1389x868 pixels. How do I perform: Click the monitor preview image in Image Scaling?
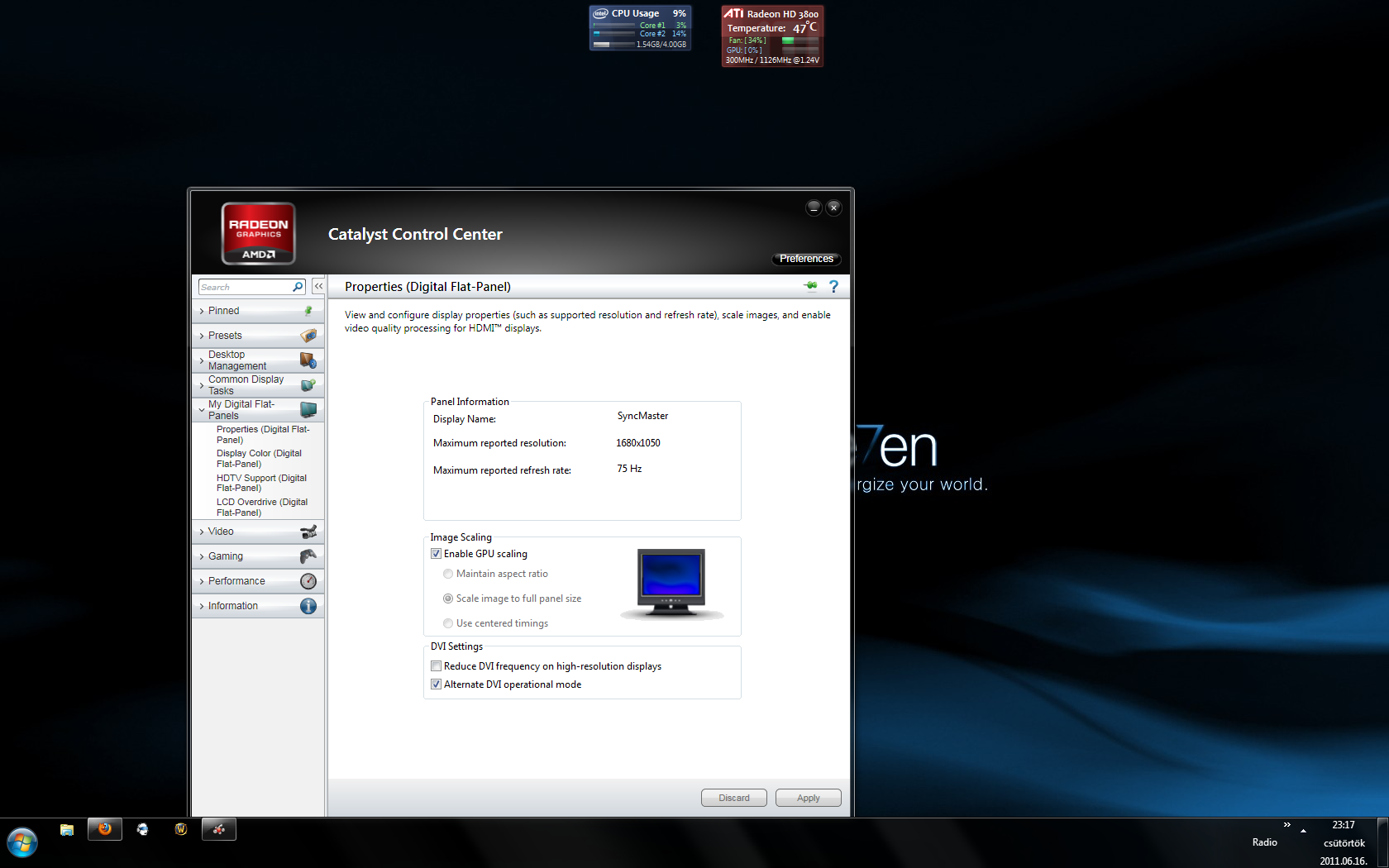(671, 584)
